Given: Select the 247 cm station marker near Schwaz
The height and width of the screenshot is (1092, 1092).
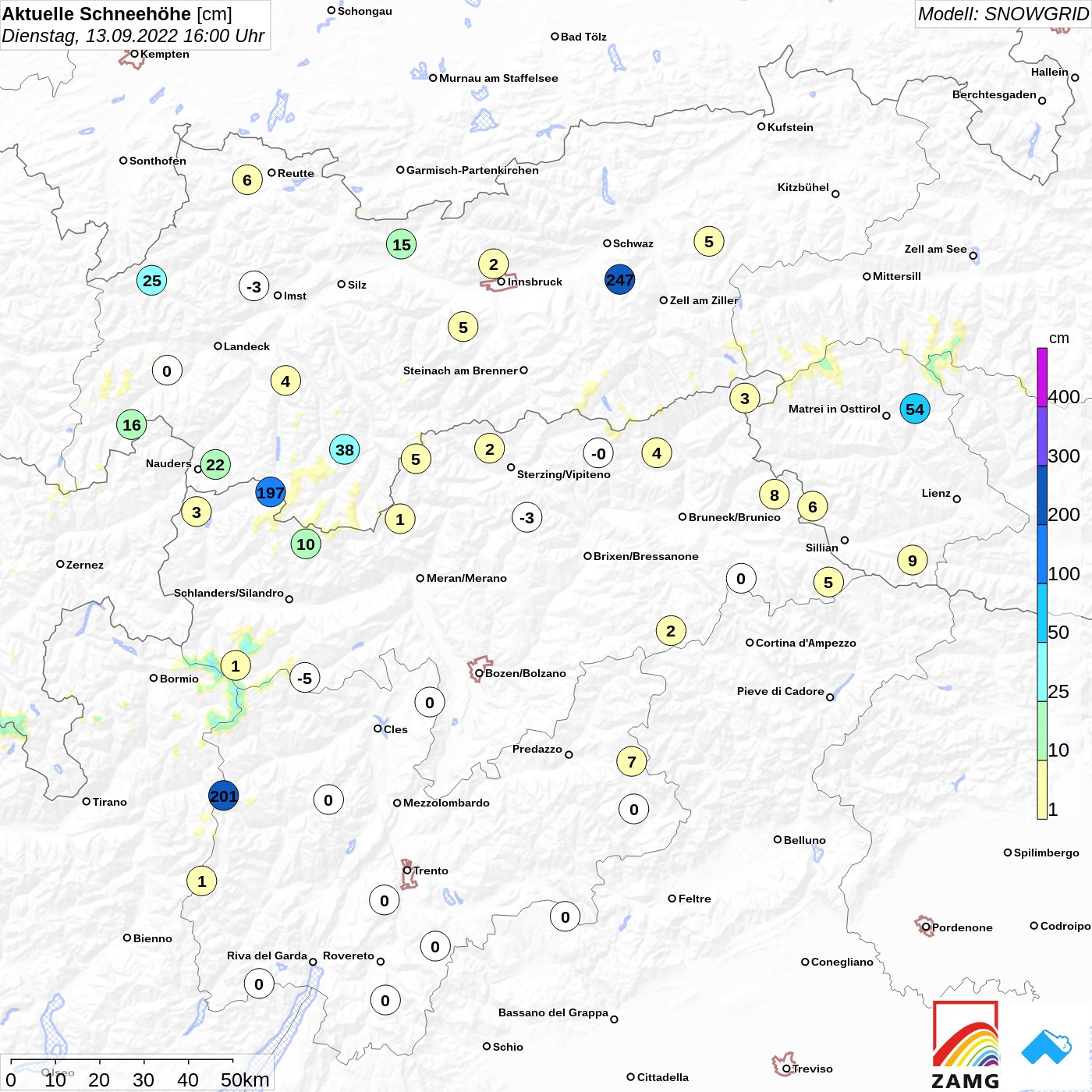Looking at the screenshot, I should [x=620, y=280].
